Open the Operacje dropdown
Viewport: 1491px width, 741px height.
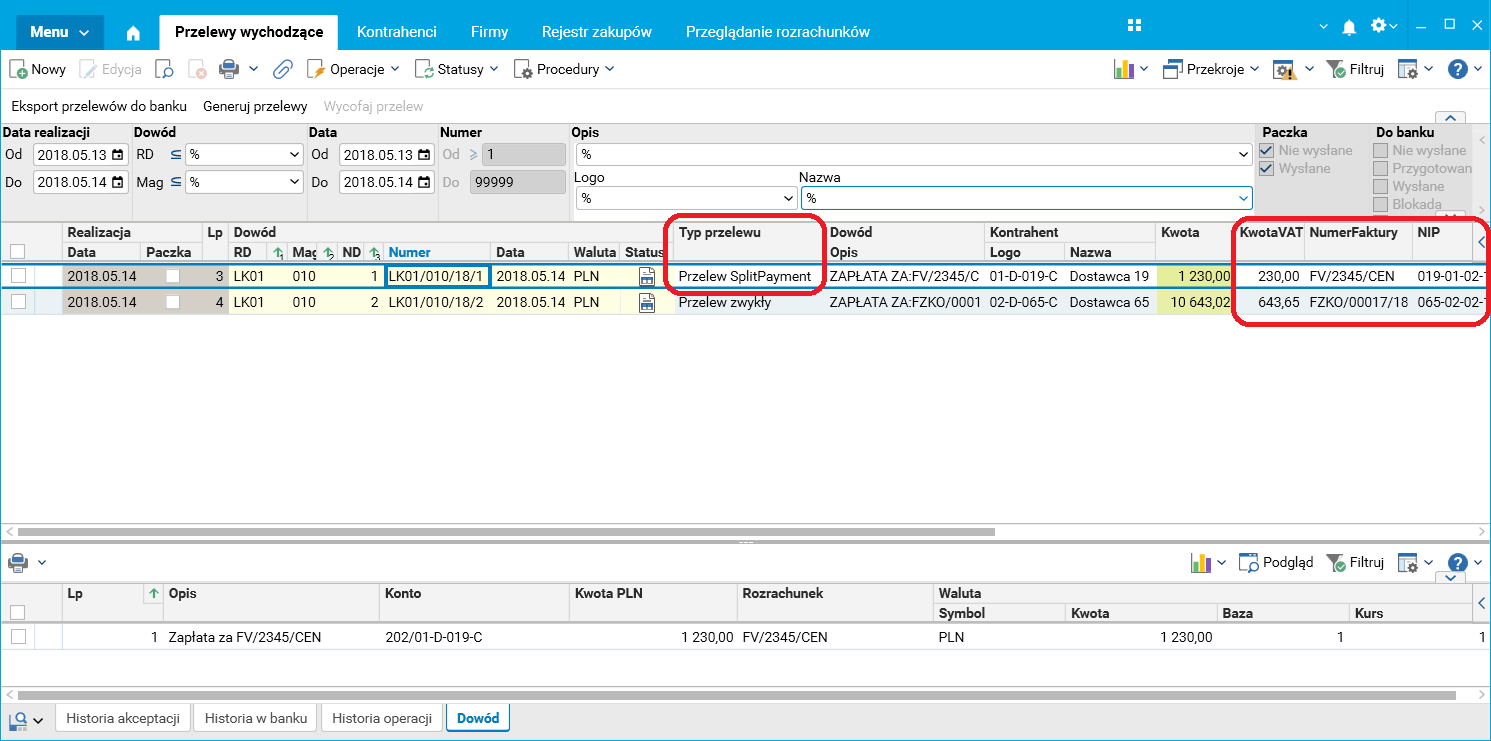(353, 69)
